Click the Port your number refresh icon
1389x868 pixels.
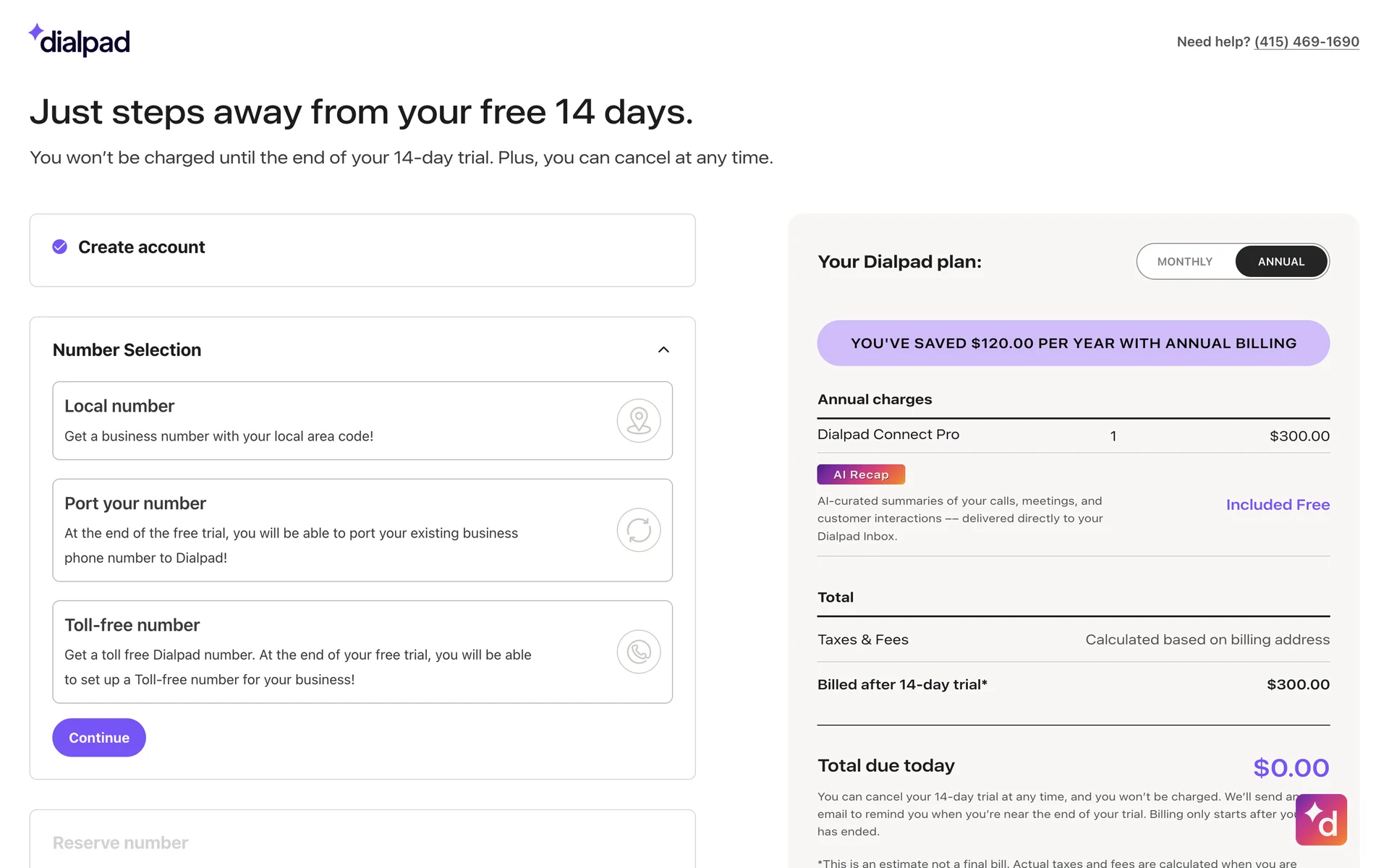point(638,530)
